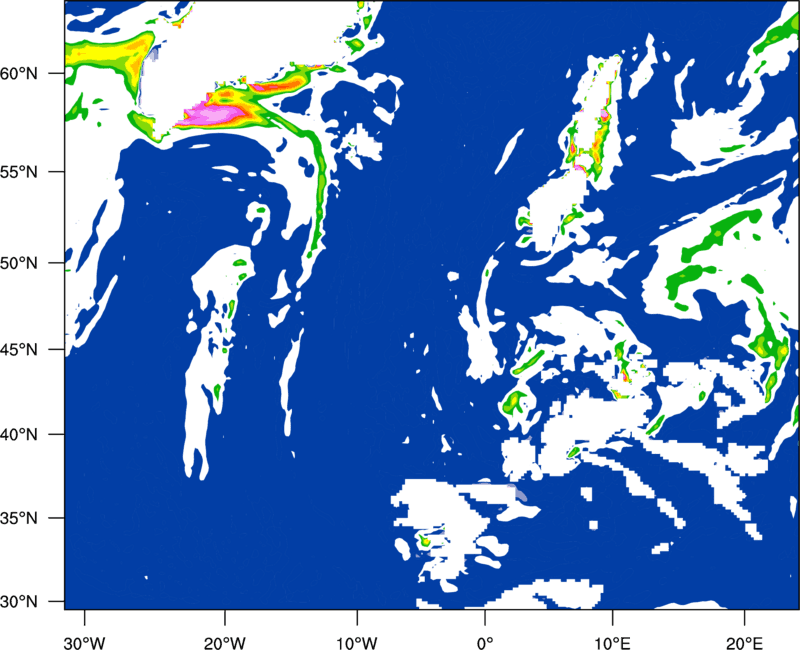The height and width of the screenshot is (650, 800).
Task: Click the 60°N latitude label
Action: 19,73
